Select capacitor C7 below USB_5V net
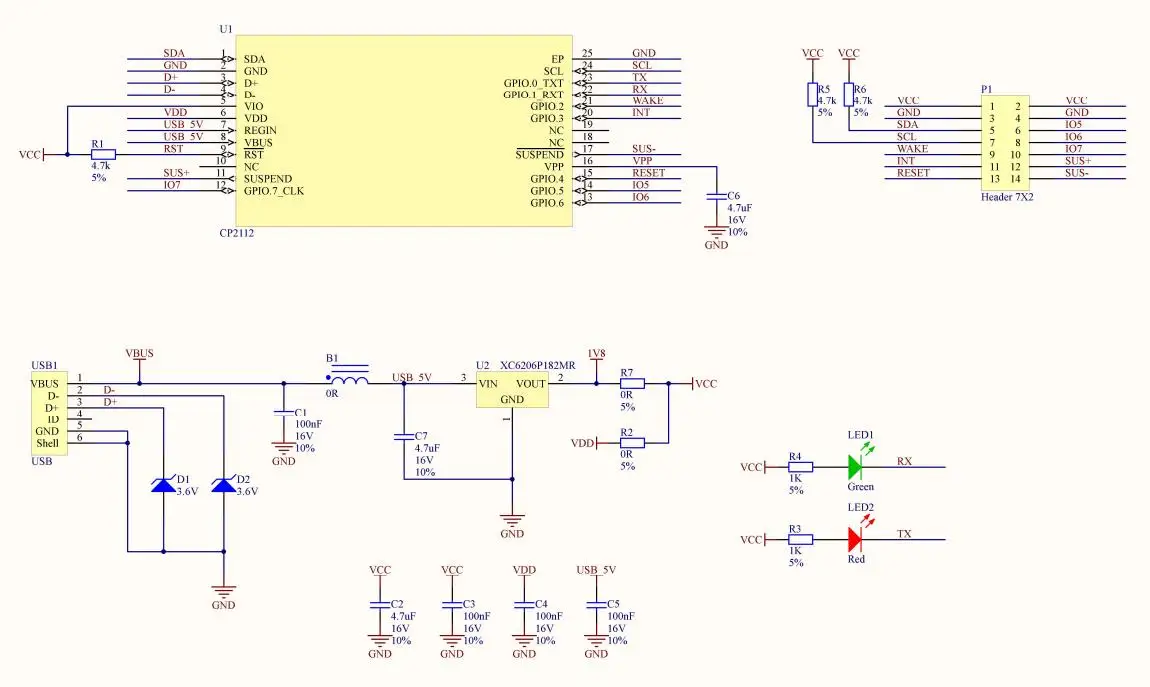 (404, 436)
